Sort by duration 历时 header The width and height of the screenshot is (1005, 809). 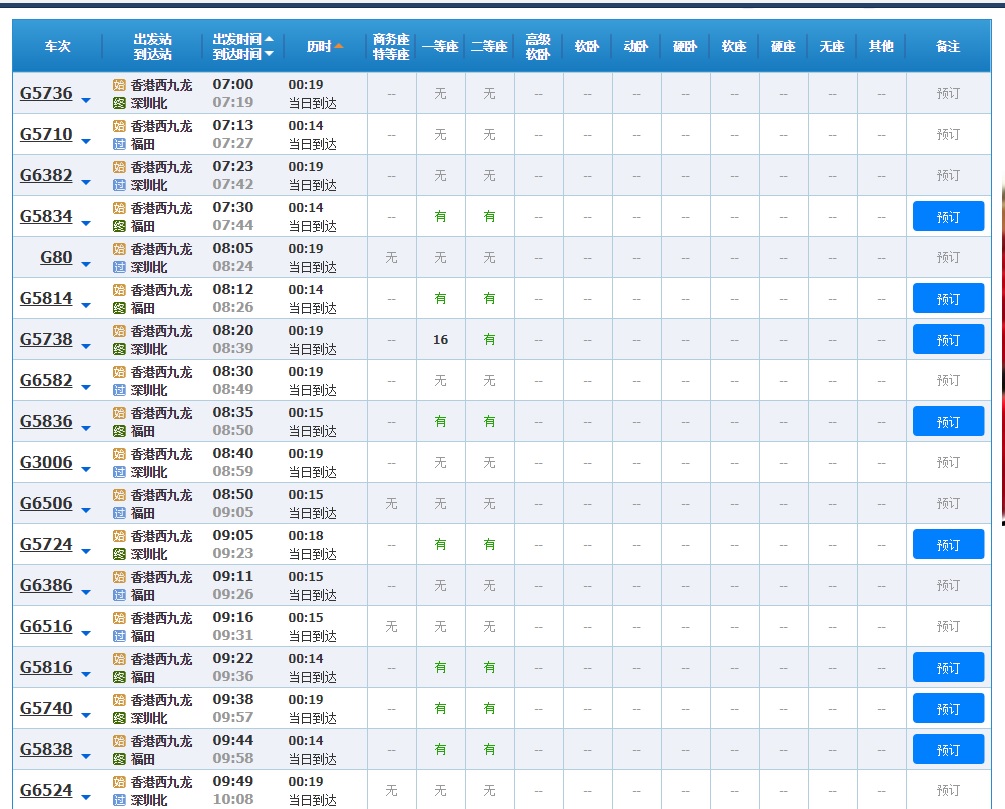coord(324,46)
